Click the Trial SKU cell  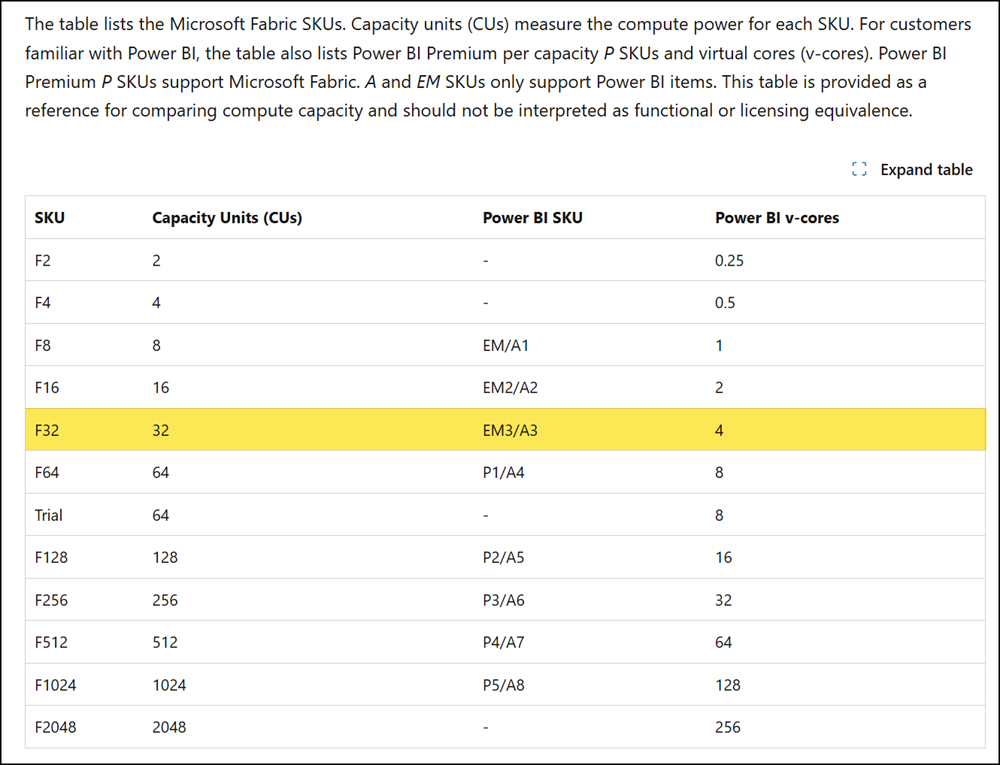click(x=48, y=515)
